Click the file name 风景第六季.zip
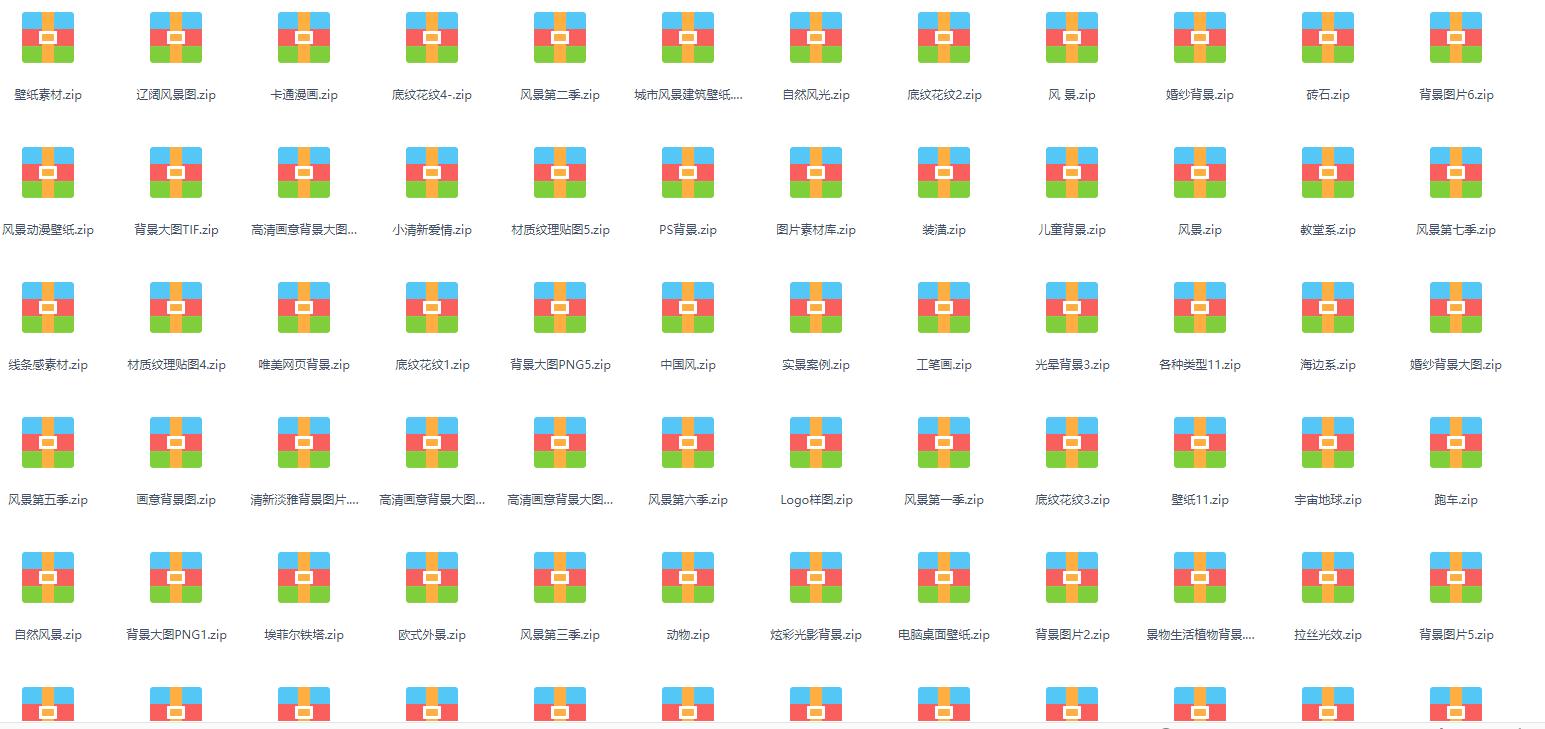 (688, 500)
